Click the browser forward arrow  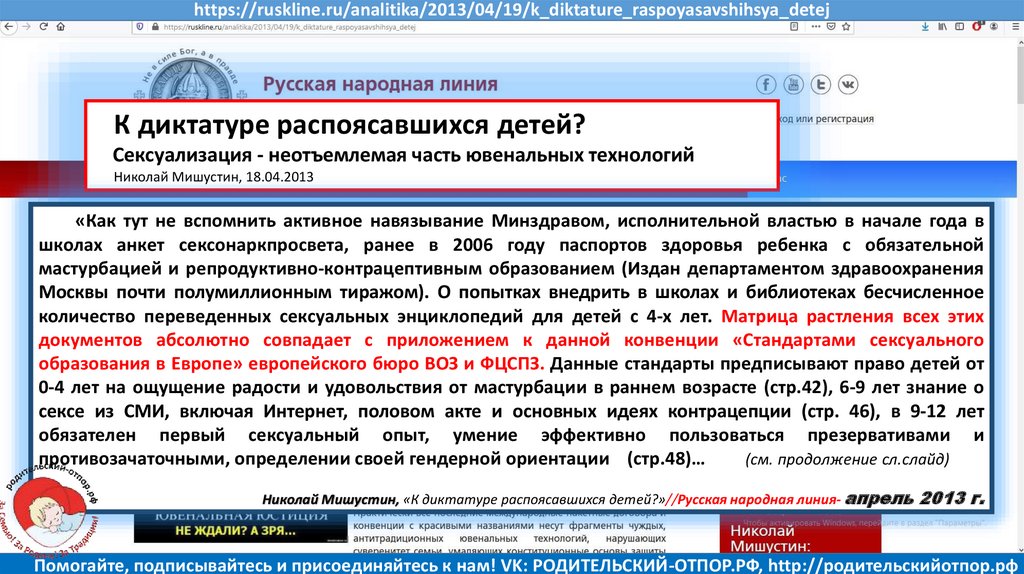(x=26, y=27)
